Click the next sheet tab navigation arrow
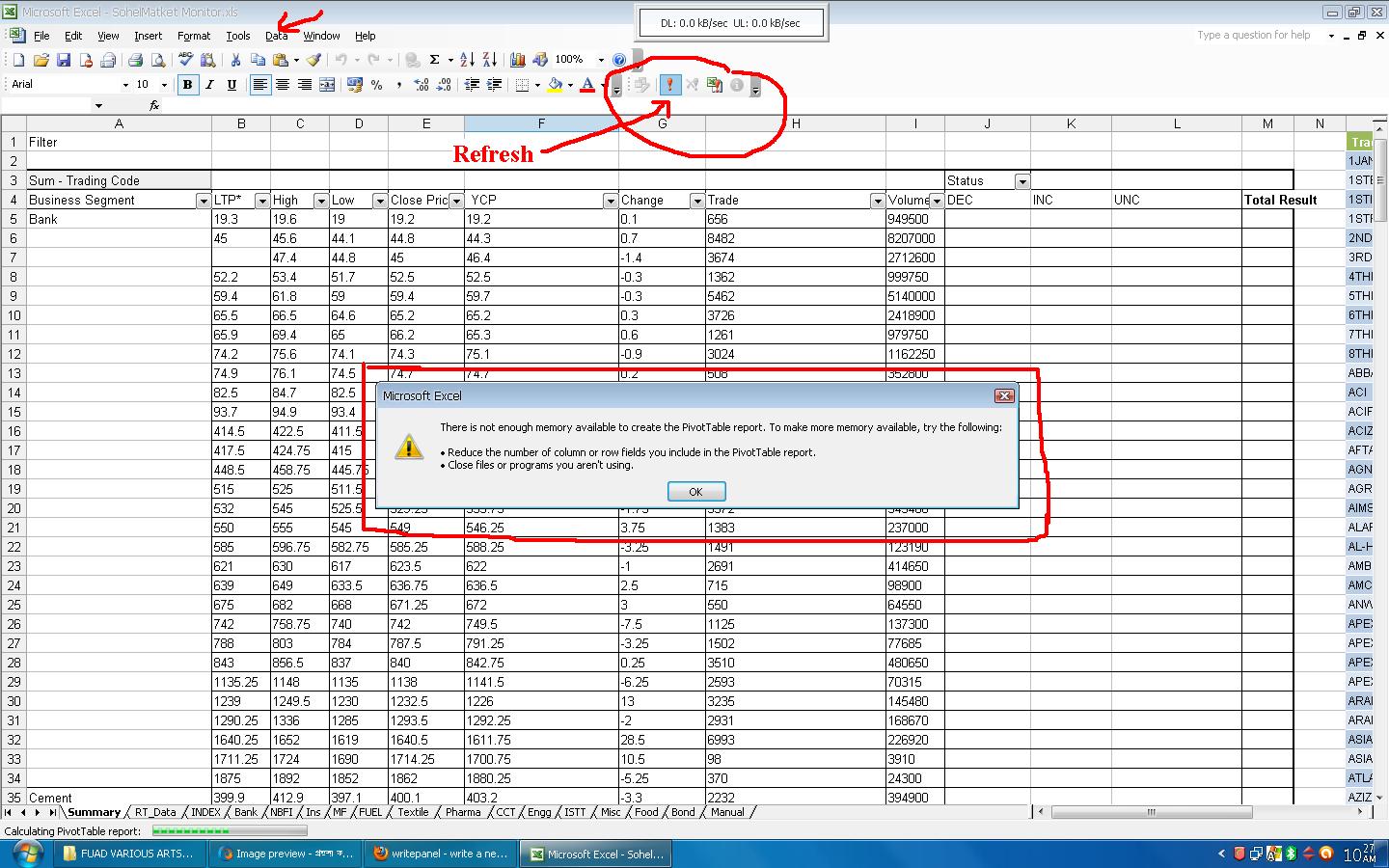This screenshot has width=1389, height=868. click(38, 813)
